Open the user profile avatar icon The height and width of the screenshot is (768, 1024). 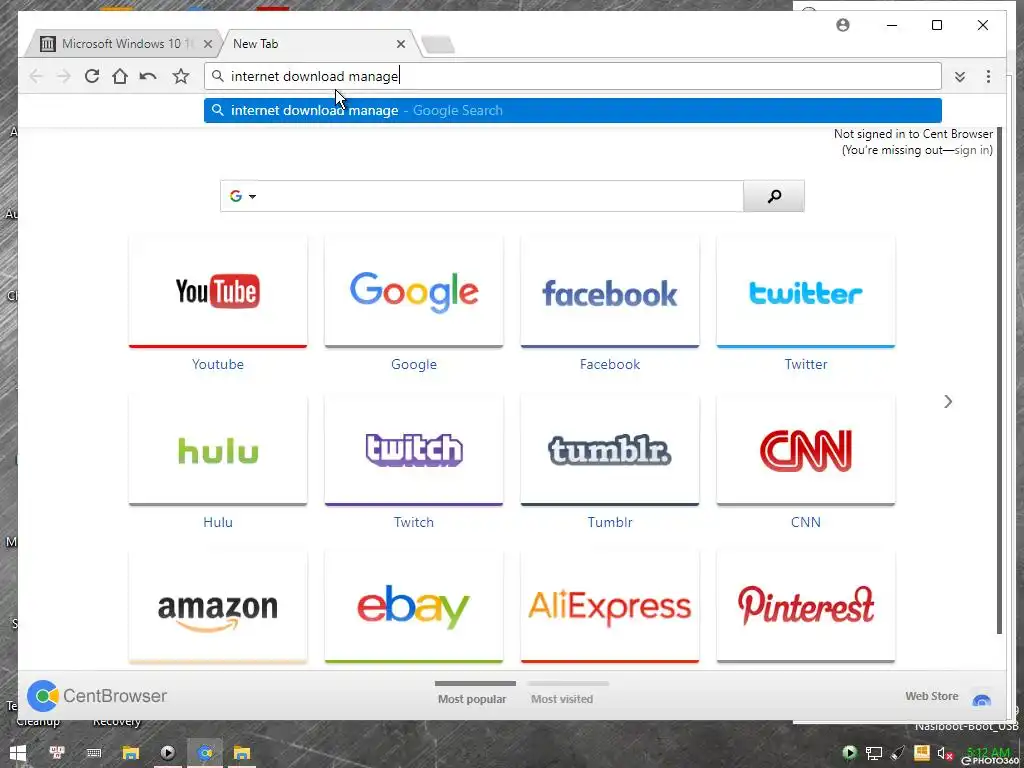pos(843,25)
